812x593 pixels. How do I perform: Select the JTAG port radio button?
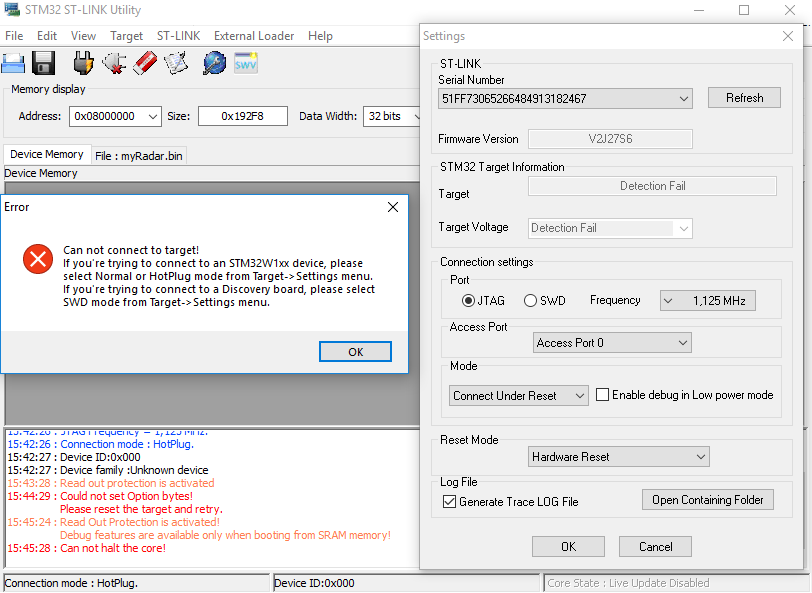pyautogui.click(x=468, y=300)
